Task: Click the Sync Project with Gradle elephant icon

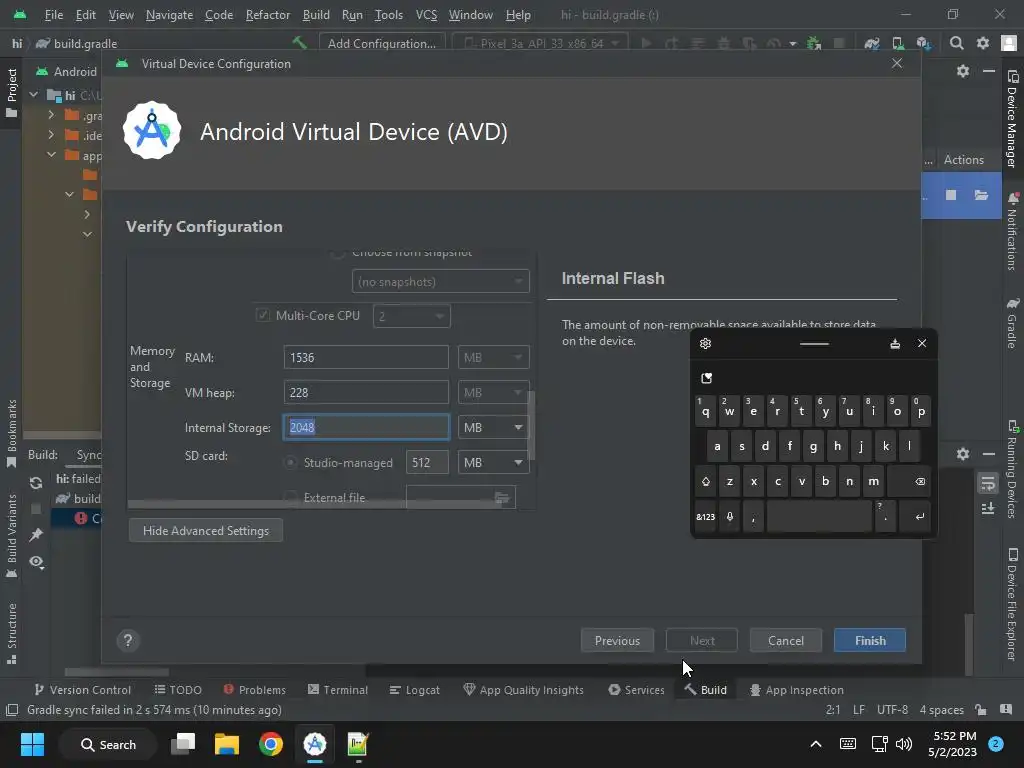Action: click(872, 43)
